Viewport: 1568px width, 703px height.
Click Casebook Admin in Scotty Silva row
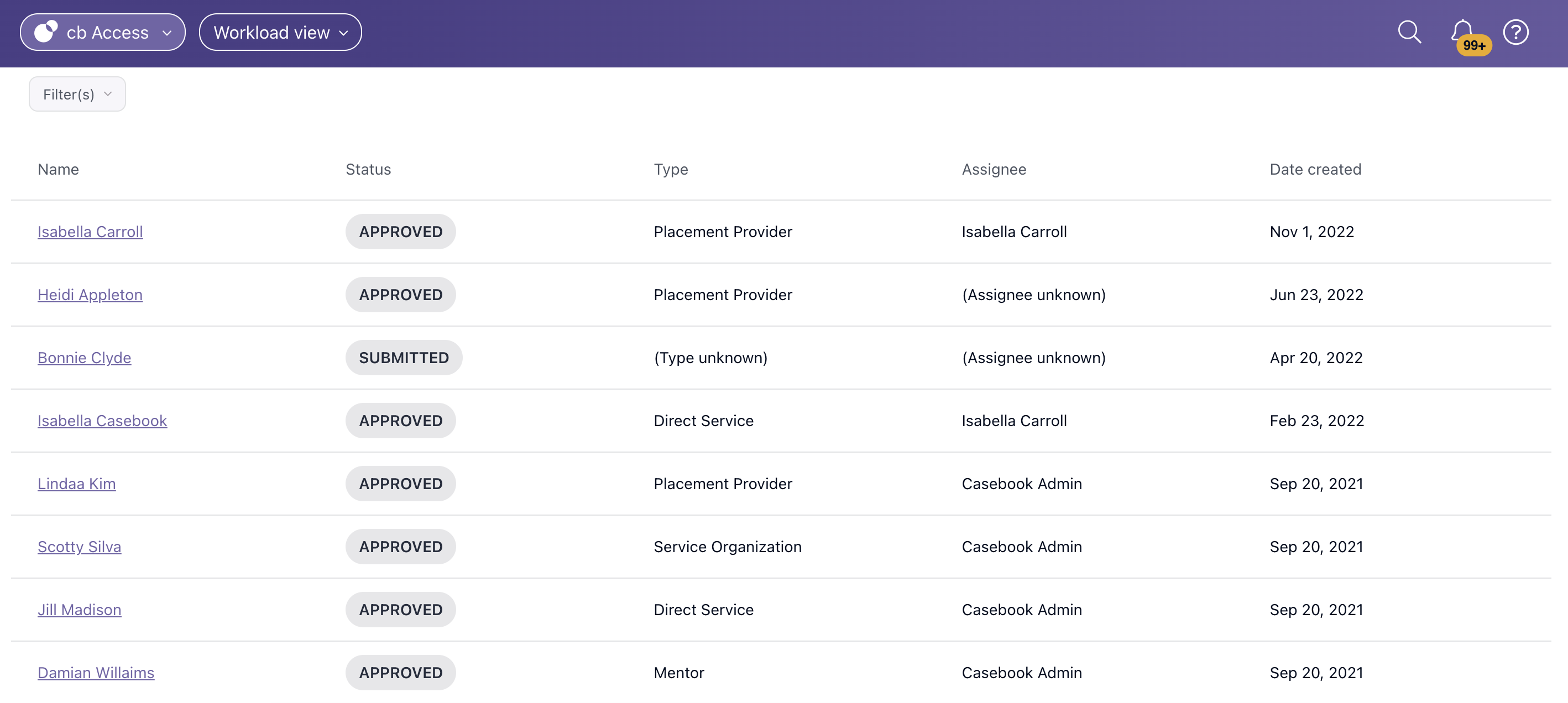1022,547
